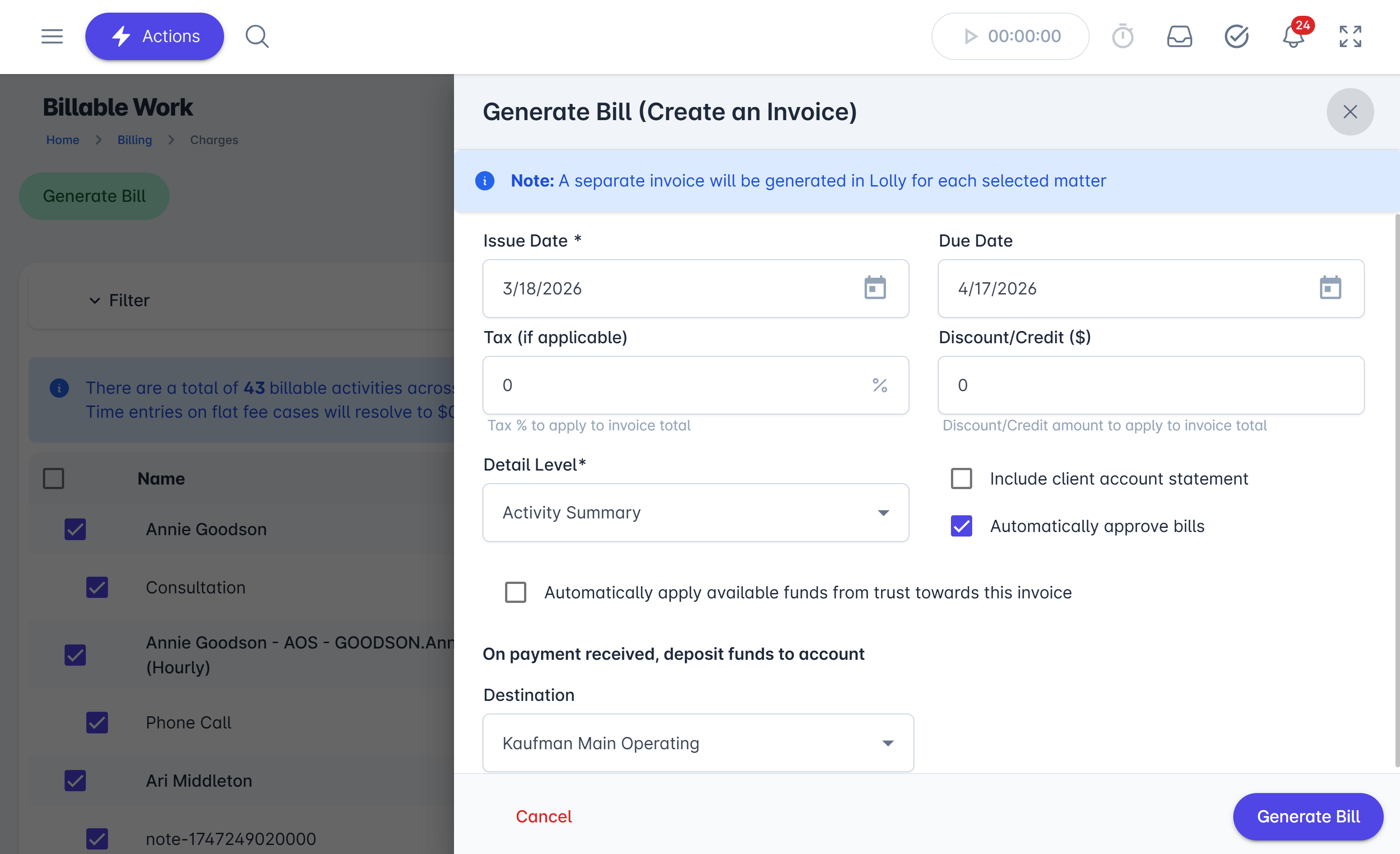This screenshot has height=854, width=1400.
Task: Click the info icon beside billable activities message
Action: pyautogui.click(x=59, y=388)
